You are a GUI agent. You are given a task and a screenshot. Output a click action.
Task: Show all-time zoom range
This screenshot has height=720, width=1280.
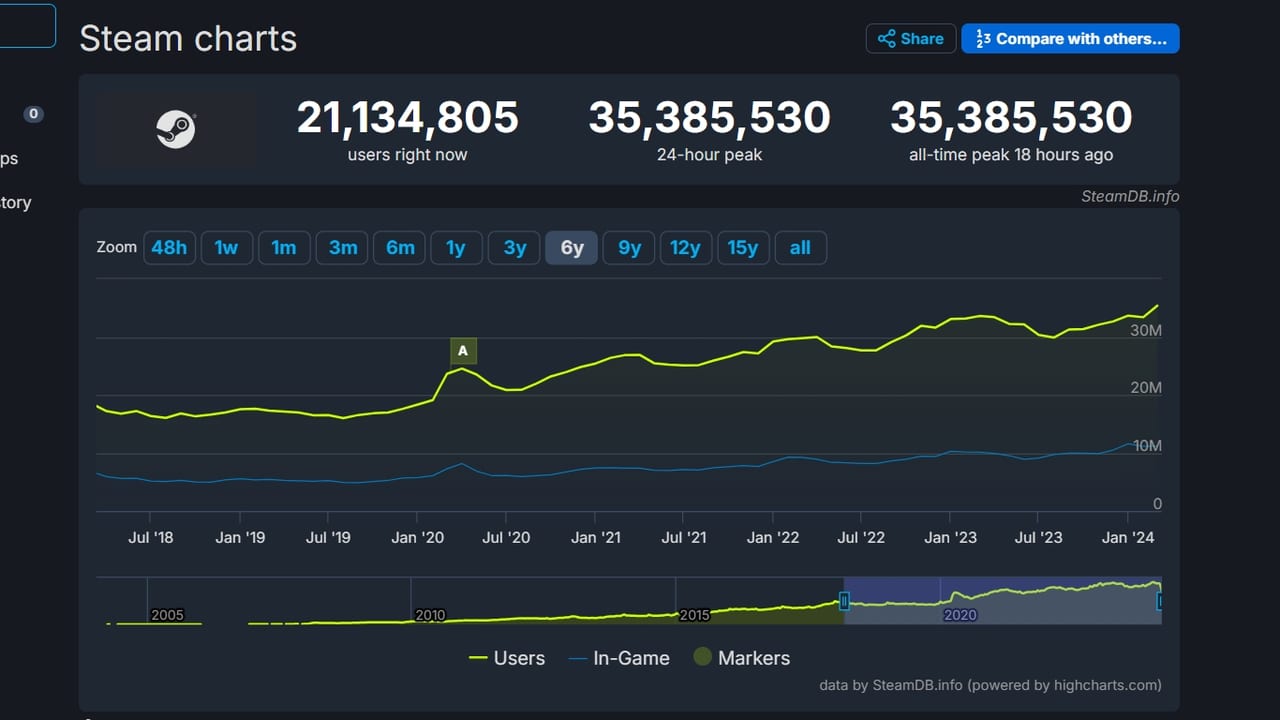800,248
